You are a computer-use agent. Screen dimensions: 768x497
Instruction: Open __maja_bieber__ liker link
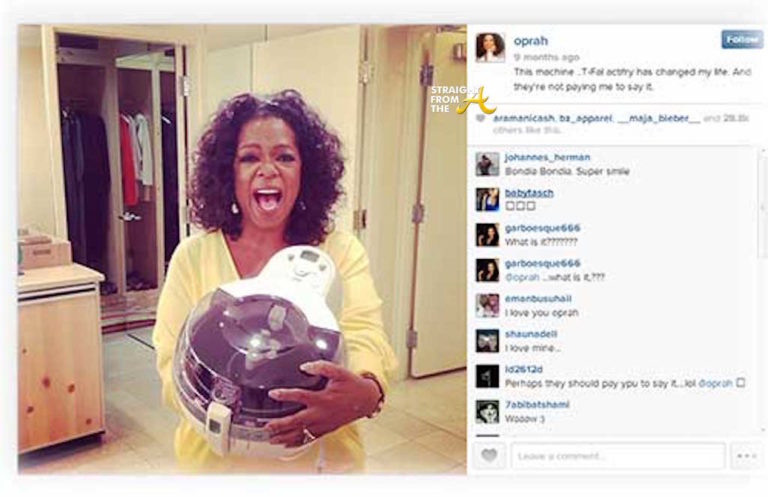pos(659,118)
